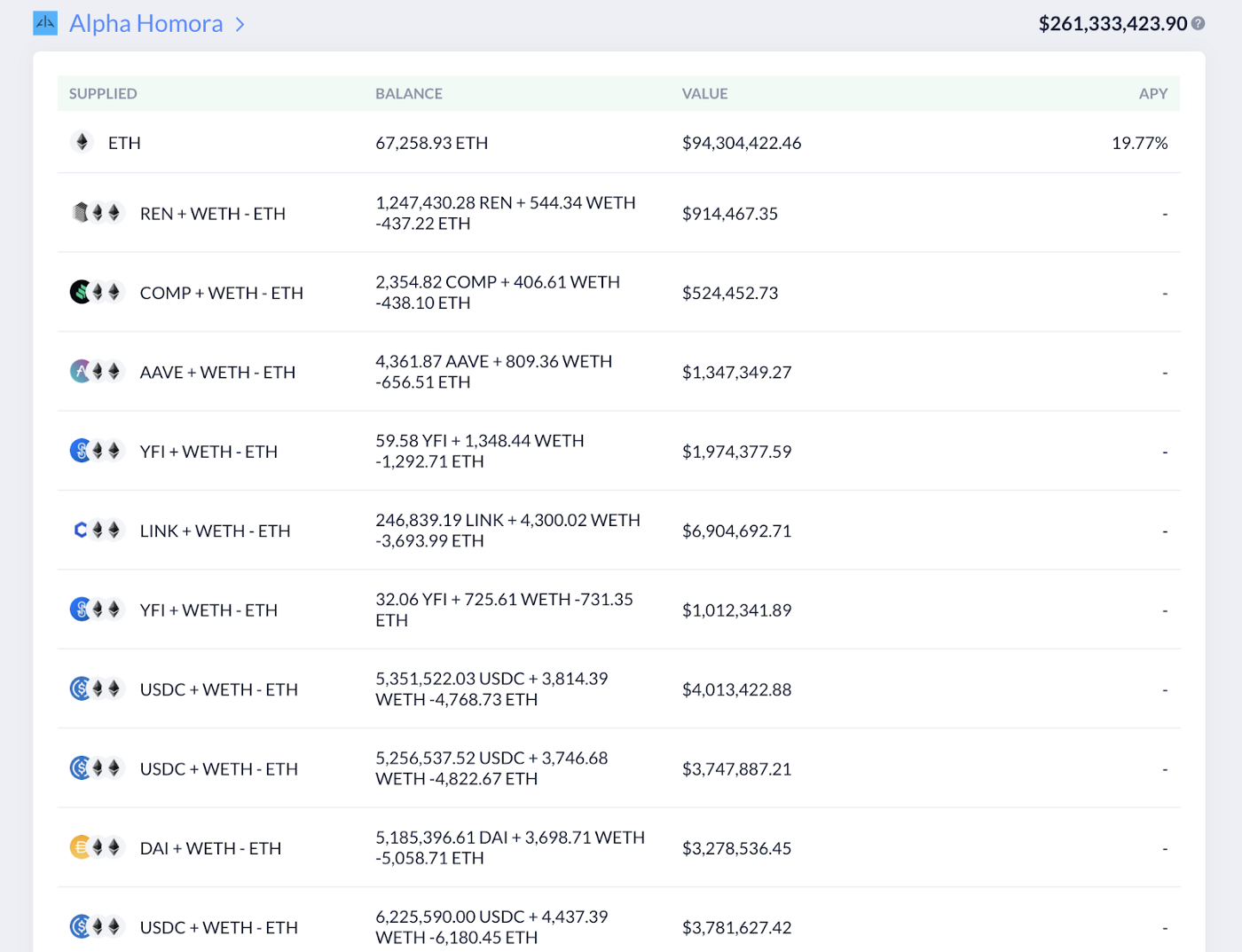Select the $1,012,341.89 value
This screenshot has width=1242, height=952.
pos(737,610)
